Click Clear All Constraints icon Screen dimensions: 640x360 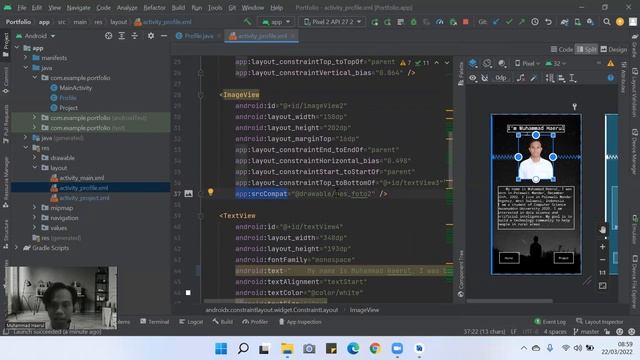(x=521, y=78)
